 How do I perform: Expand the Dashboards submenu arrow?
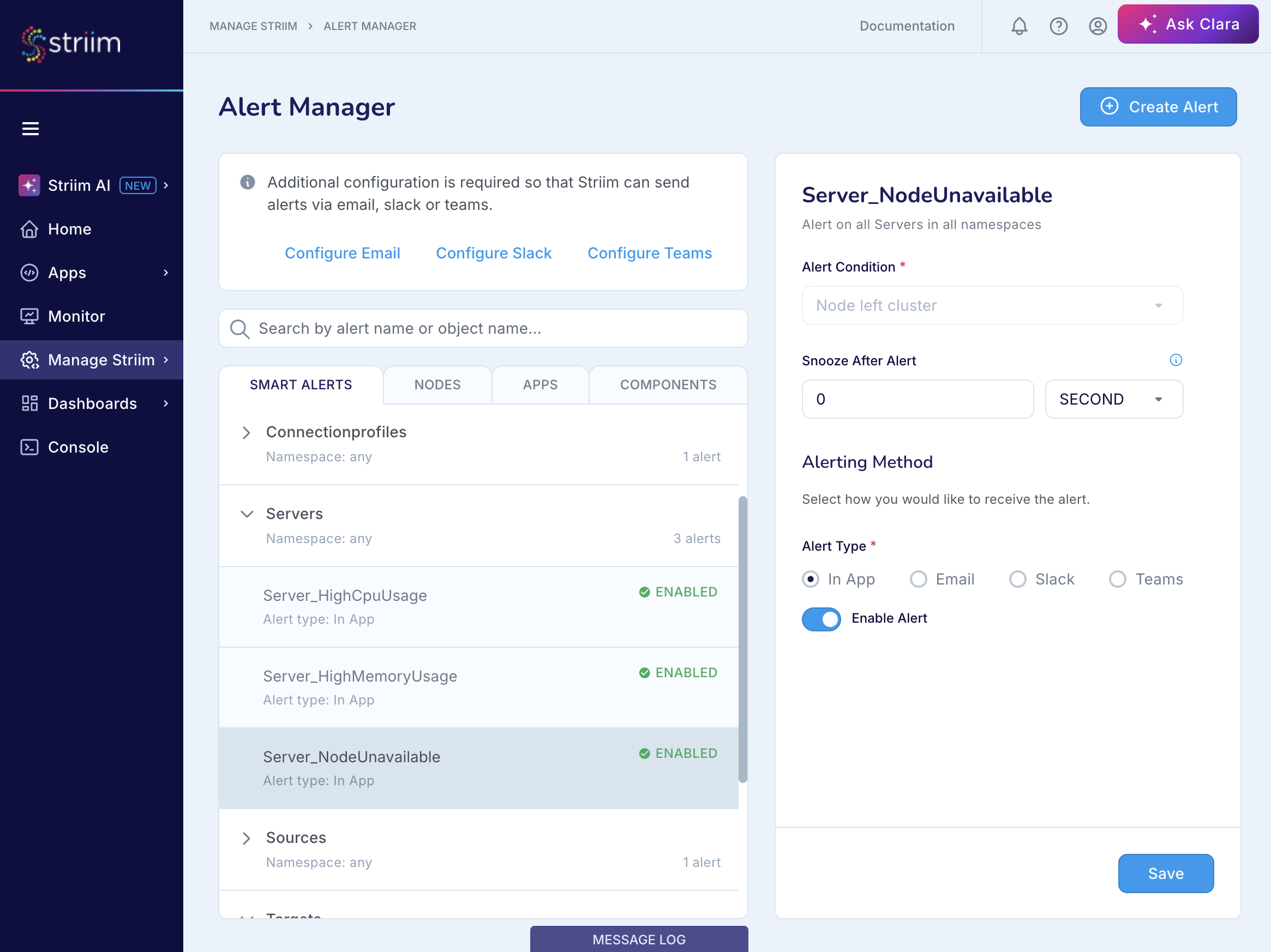(166, 403)
